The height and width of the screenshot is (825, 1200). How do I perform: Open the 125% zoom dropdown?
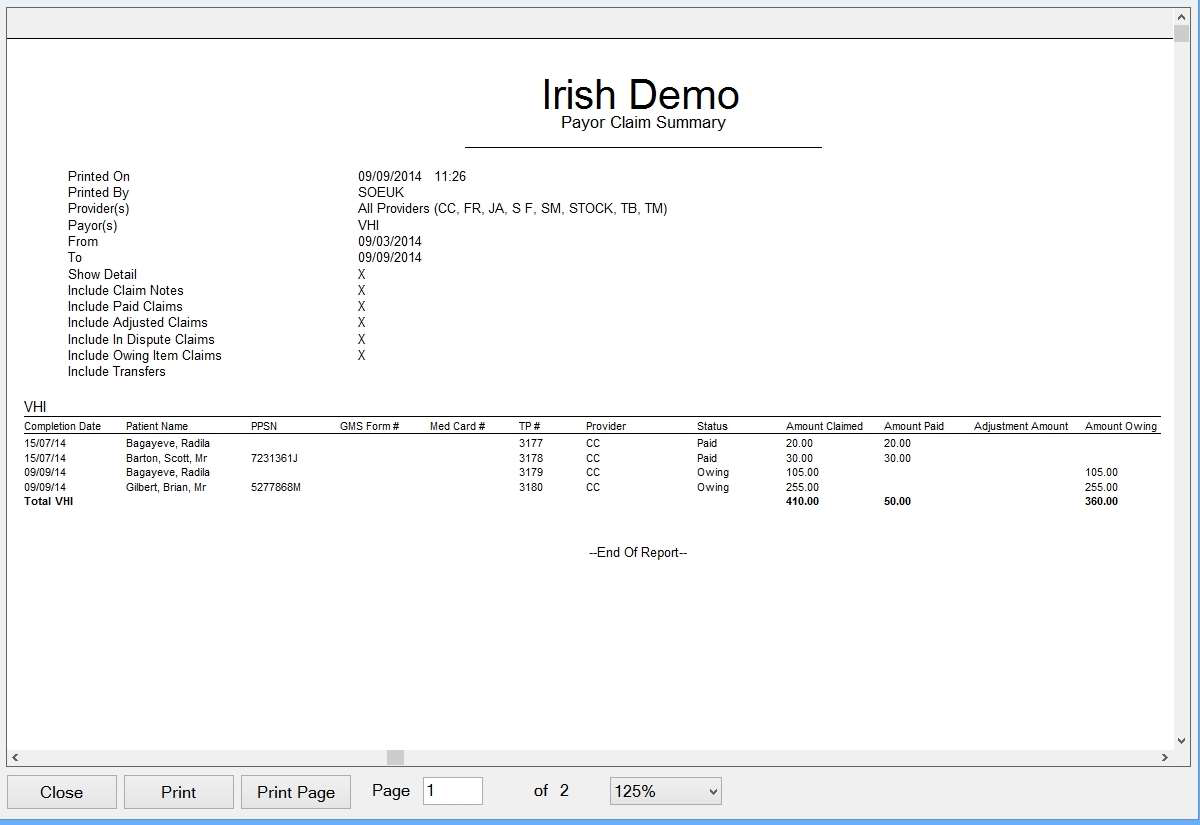[x=665, y=791]
